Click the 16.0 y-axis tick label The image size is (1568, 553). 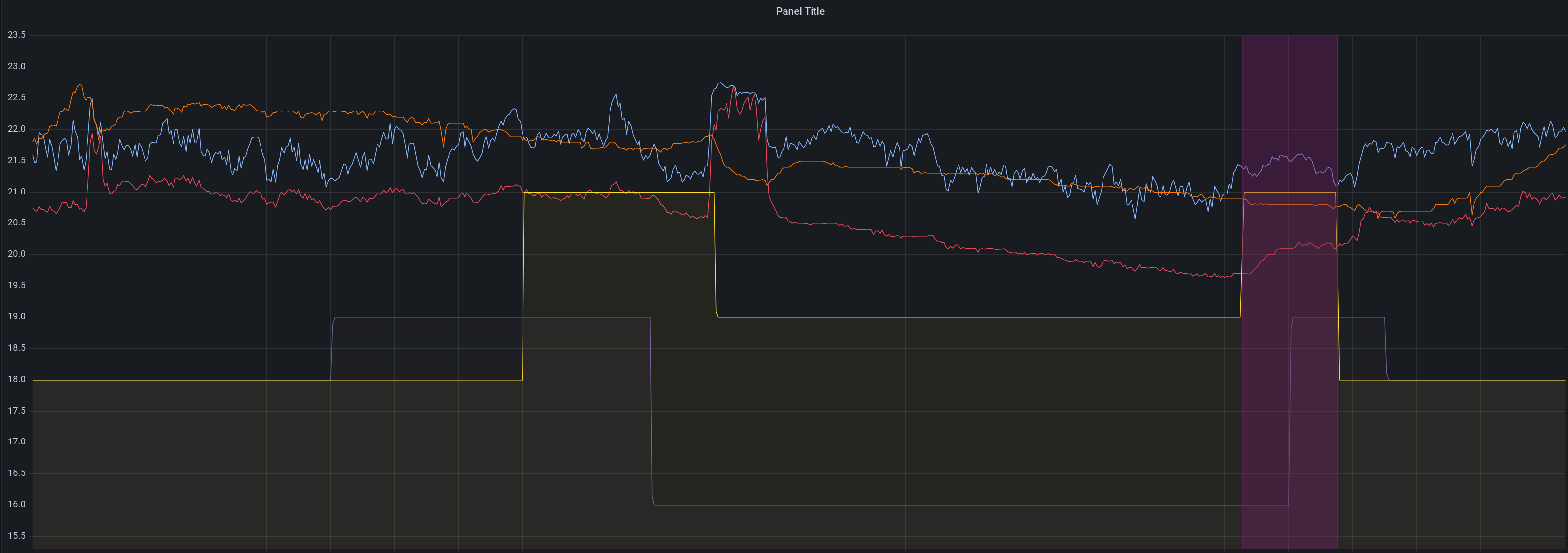coord(16,504)
